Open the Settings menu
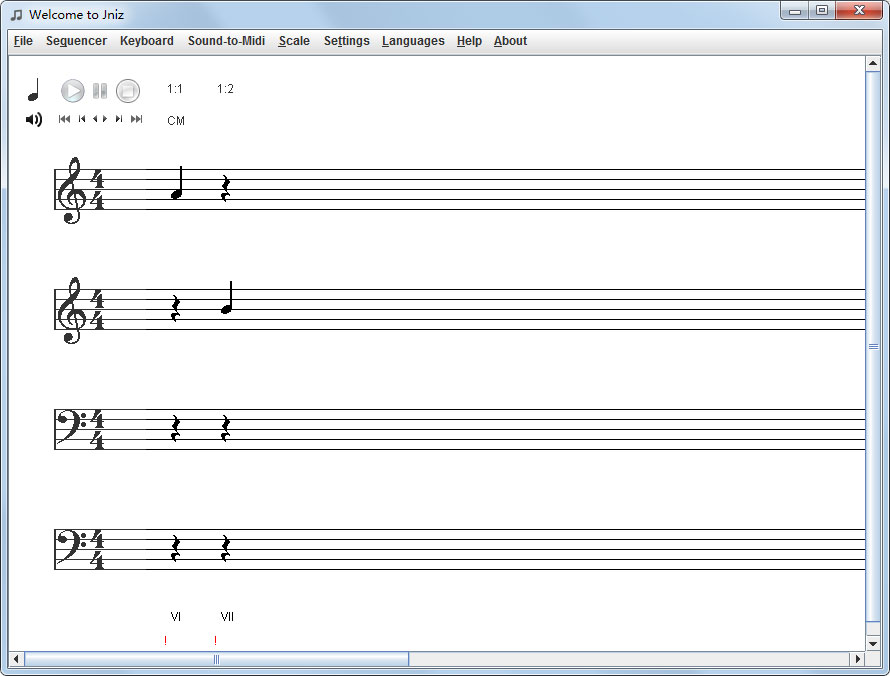The width and height of the screenshot is (890, 676). 346,41
